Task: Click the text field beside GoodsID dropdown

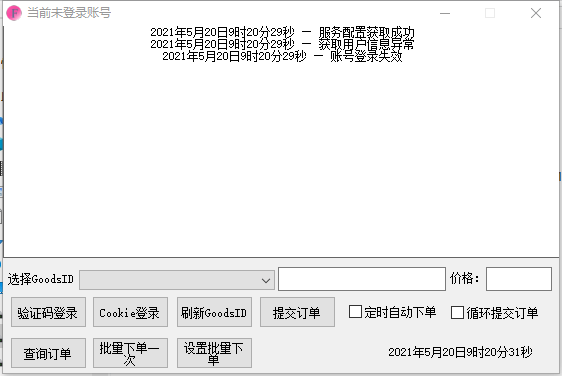Action: coord(362,279)
